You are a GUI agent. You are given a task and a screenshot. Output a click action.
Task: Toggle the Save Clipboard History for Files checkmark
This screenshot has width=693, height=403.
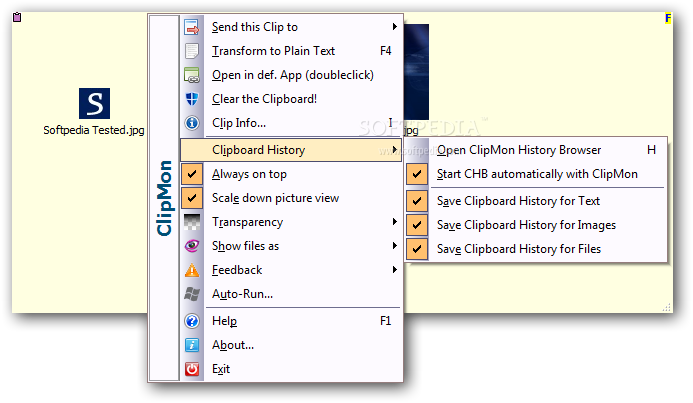tap(417, 249)
